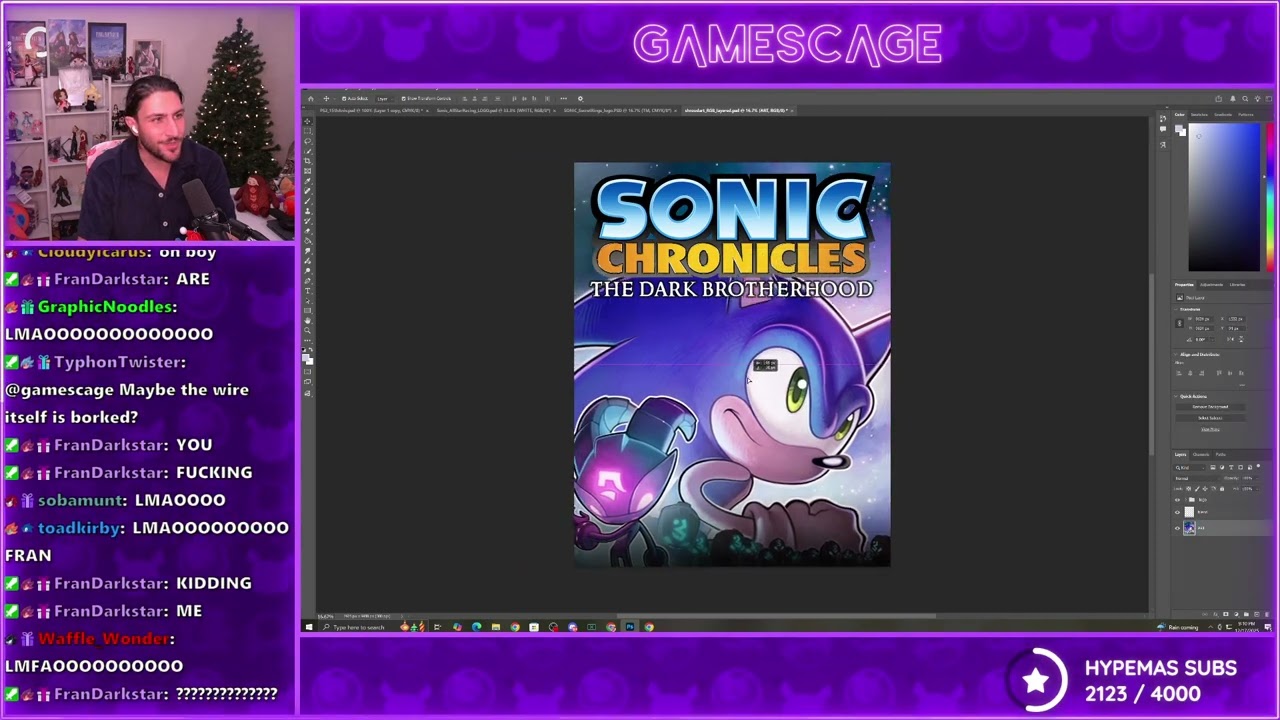Create new adjustment layer icon
Image resolution: width=1280 pixels, height=720 pixels.
point(1236,614)
